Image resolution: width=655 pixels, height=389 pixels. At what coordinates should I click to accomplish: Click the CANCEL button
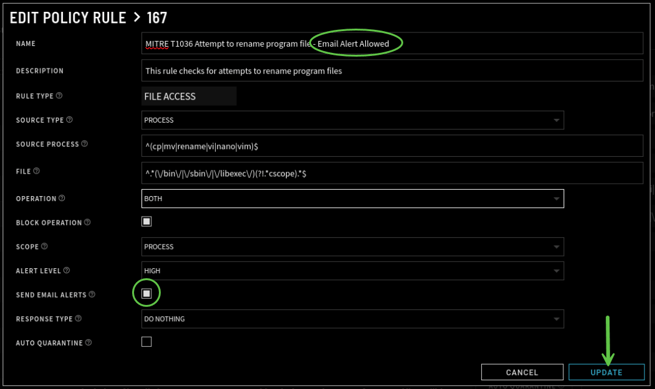(x=522, y=372)
